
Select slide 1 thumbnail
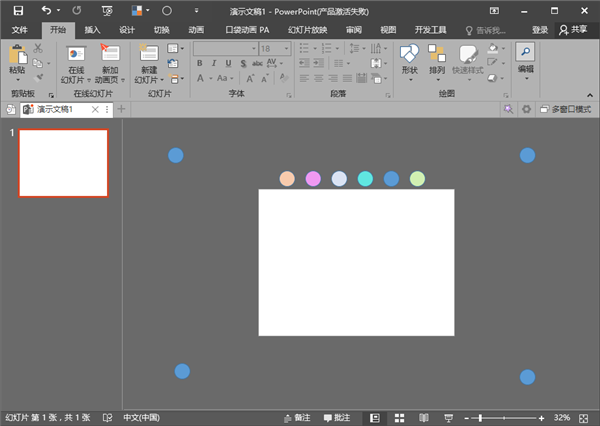point(64,163)
